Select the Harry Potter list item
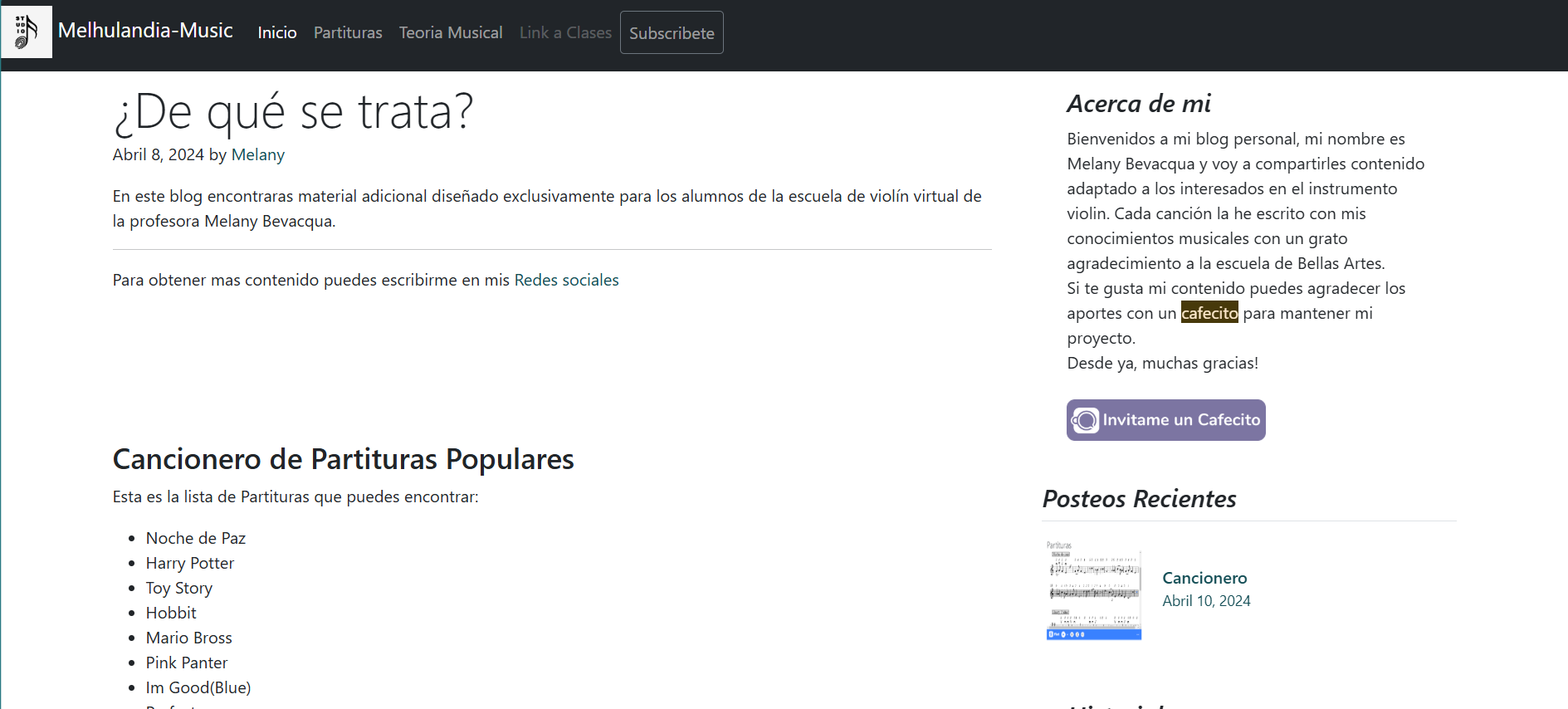The height and width of the screenshot is (709, 1568). coord(190,563)
